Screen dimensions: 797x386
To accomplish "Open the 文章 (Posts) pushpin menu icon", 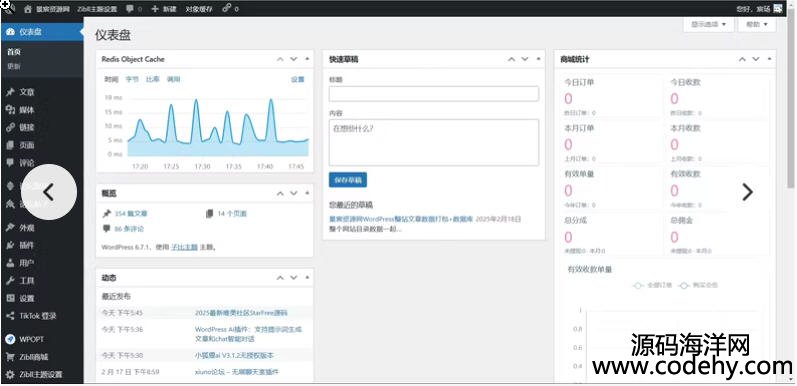I will [10, 93].
